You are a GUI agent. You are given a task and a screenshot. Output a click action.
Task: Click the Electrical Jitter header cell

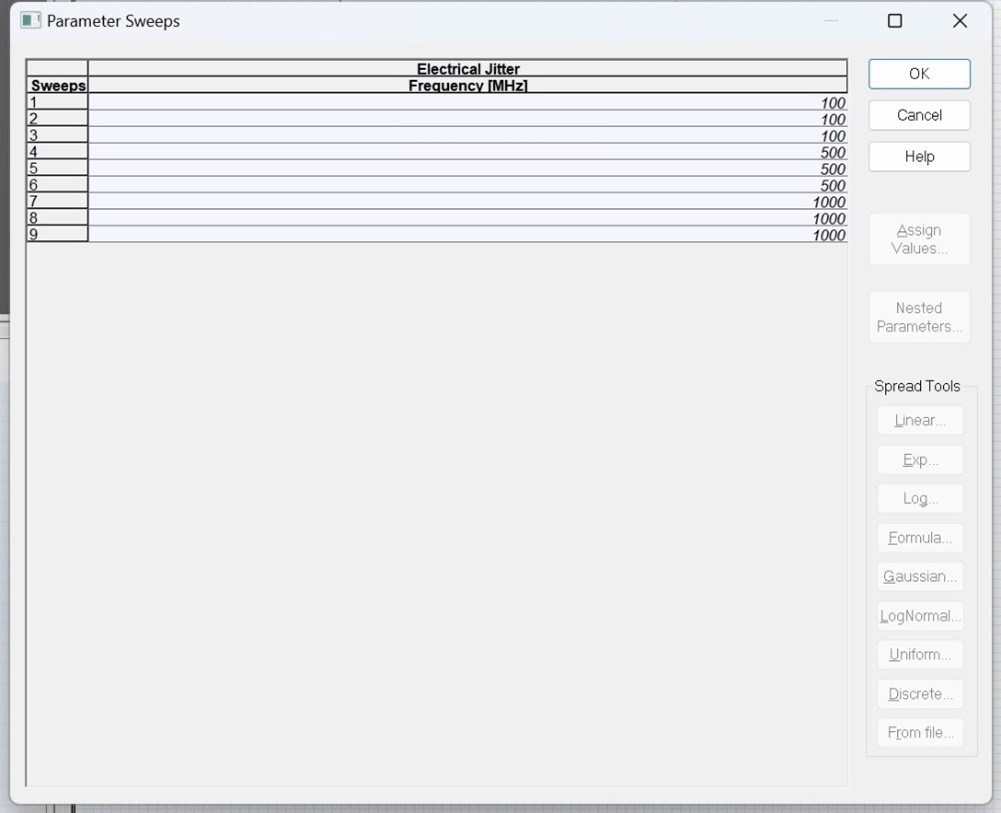[x=467, y=69]
